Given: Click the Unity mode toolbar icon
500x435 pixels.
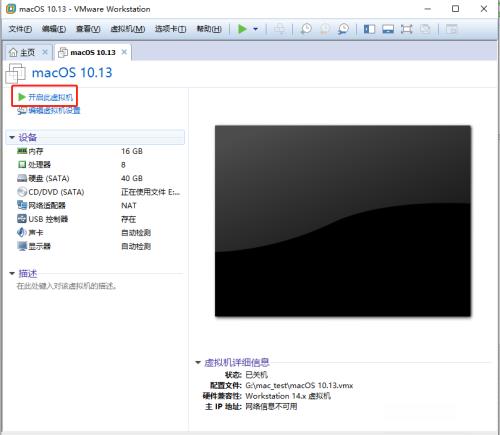Looking at the screenshot, I should (425, 29).
